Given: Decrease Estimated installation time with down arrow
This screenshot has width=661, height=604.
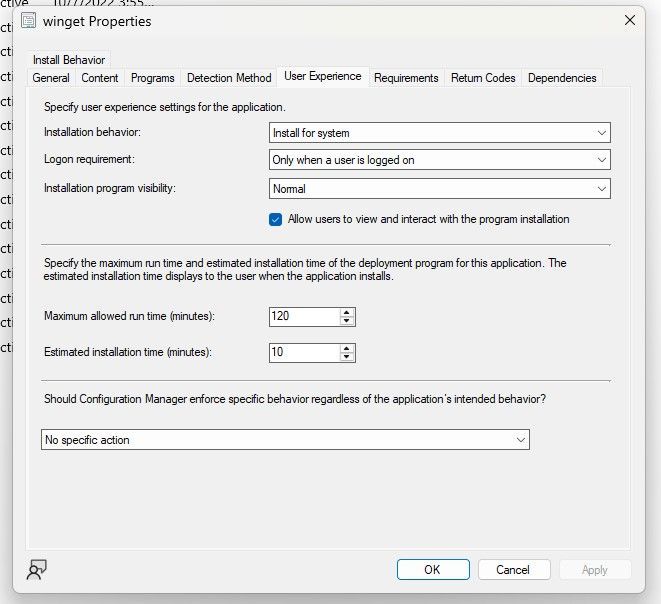Looking at the screenshot, I should [x=347, y=357].
